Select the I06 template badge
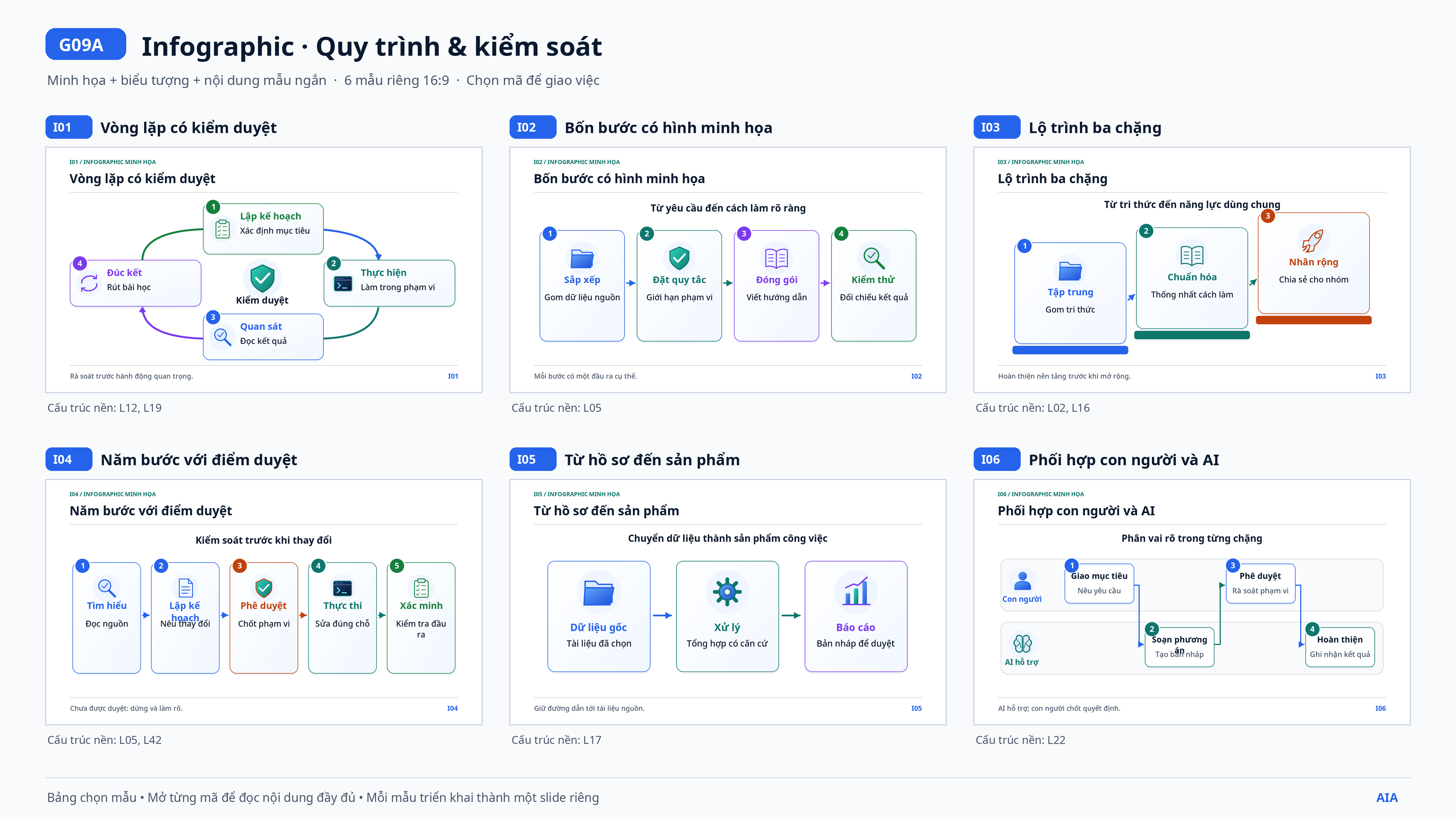The image size is (1456, 819). pyautogui.click(x=996, y=460)
